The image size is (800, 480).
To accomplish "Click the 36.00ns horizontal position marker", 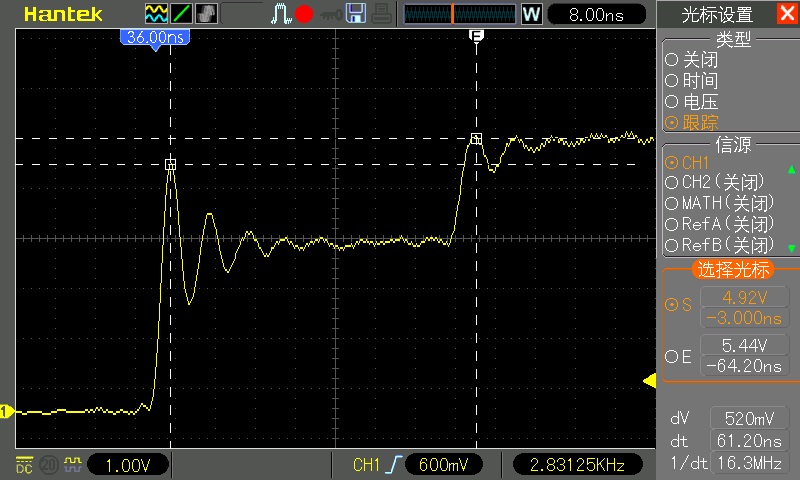I will (154, 37).
